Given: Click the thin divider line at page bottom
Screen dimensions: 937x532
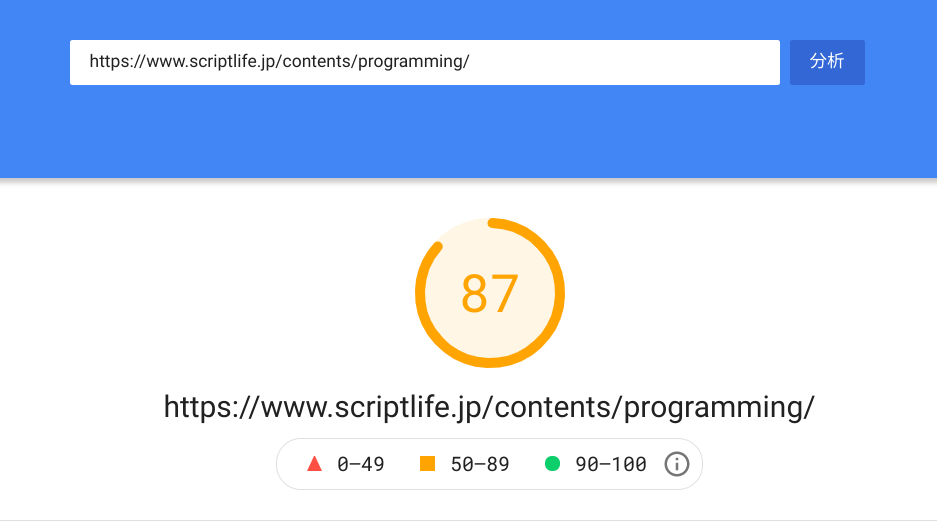Looking at the screenshot, I should point(468,520).
